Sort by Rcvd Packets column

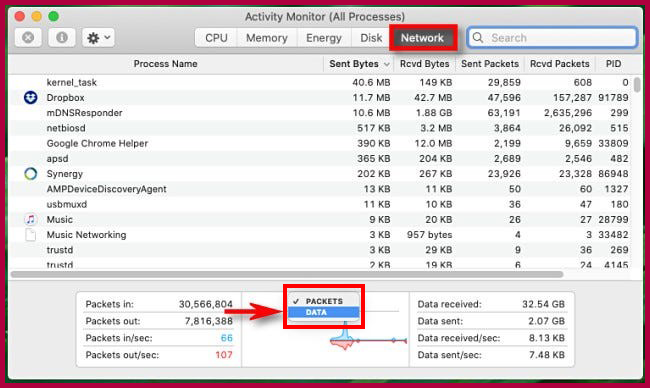560,64
